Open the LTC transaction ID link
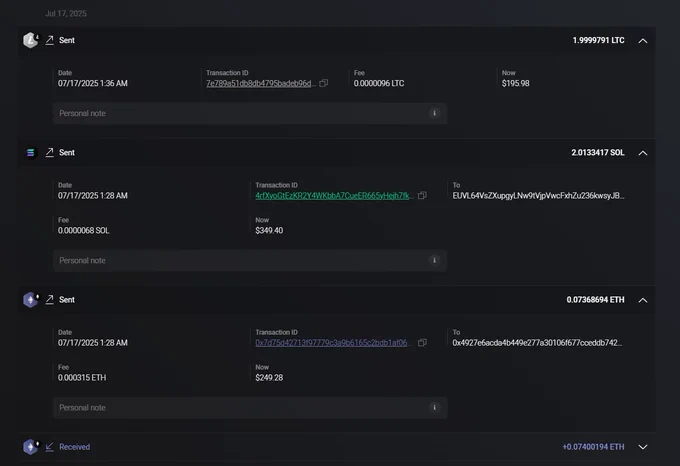Screen dimensions: 680x466 click(x=261, y=83)
